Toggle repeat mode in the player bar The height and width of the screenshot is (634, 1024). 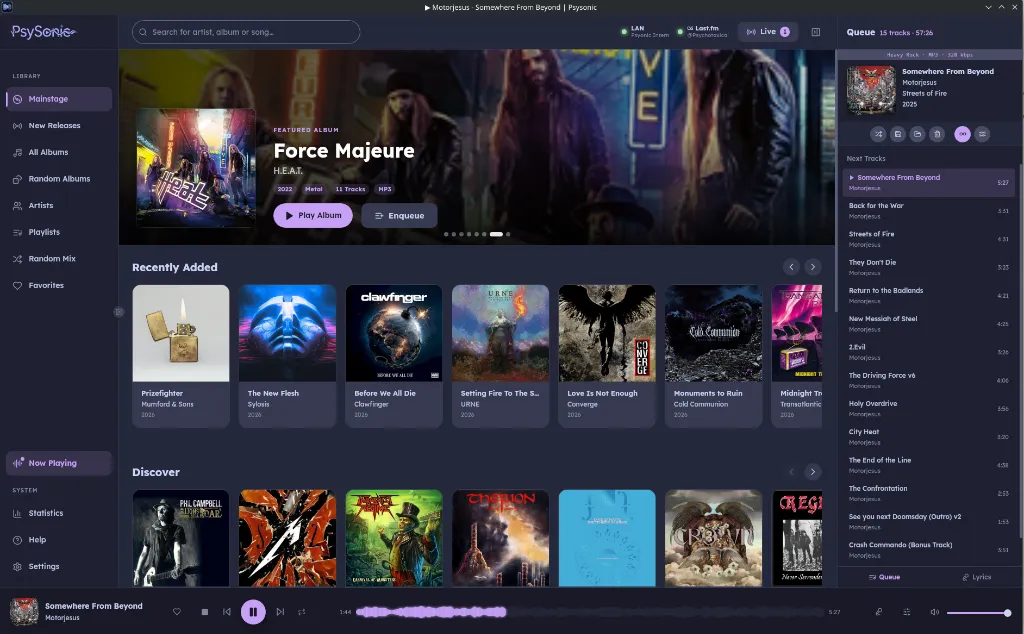[x=302, y=612]
